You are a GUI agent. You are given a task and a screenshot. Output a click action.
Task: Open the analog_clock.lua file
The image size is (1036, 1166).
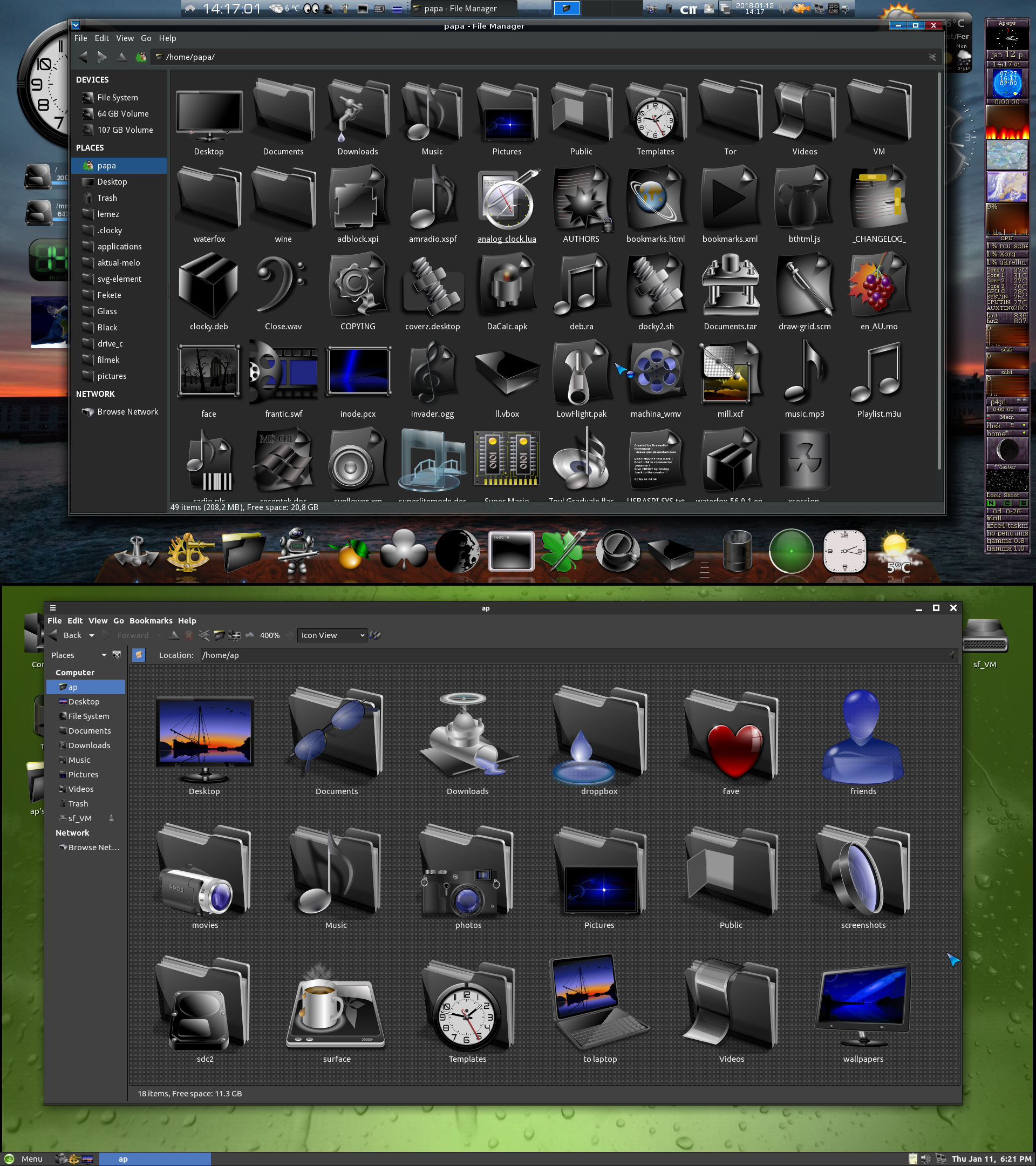[x=506, y=205]
